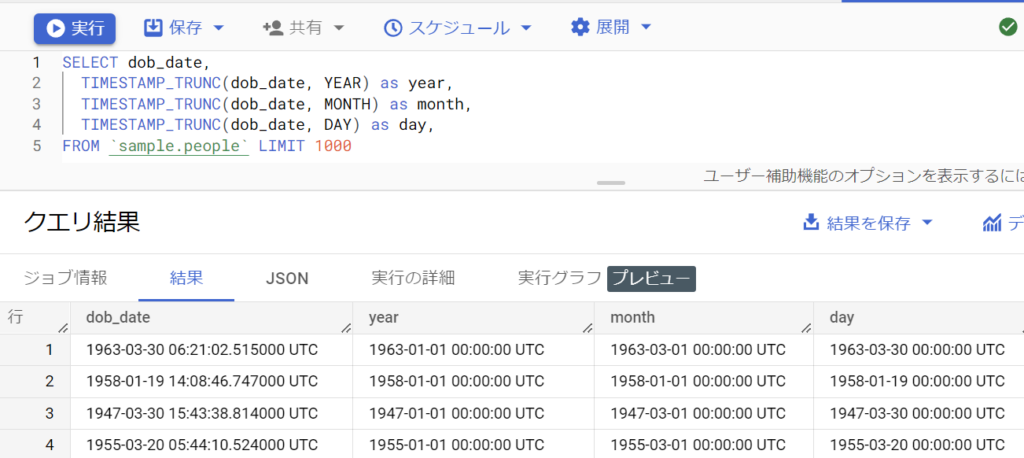
Task: Open the 実行の詳細 tab
Action: (413, 278)
